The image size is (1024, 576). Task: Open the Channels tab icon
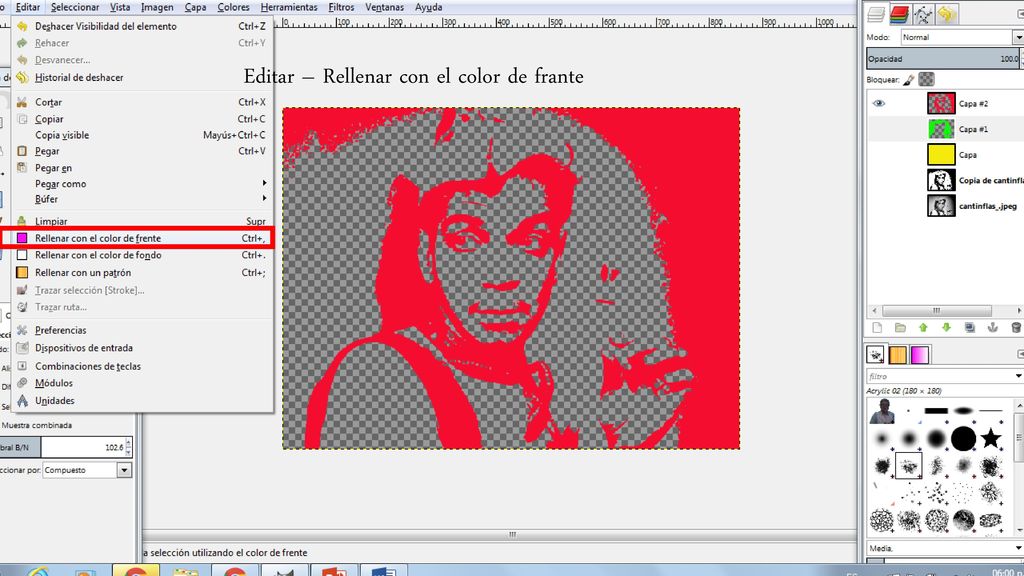click(899, 14)
